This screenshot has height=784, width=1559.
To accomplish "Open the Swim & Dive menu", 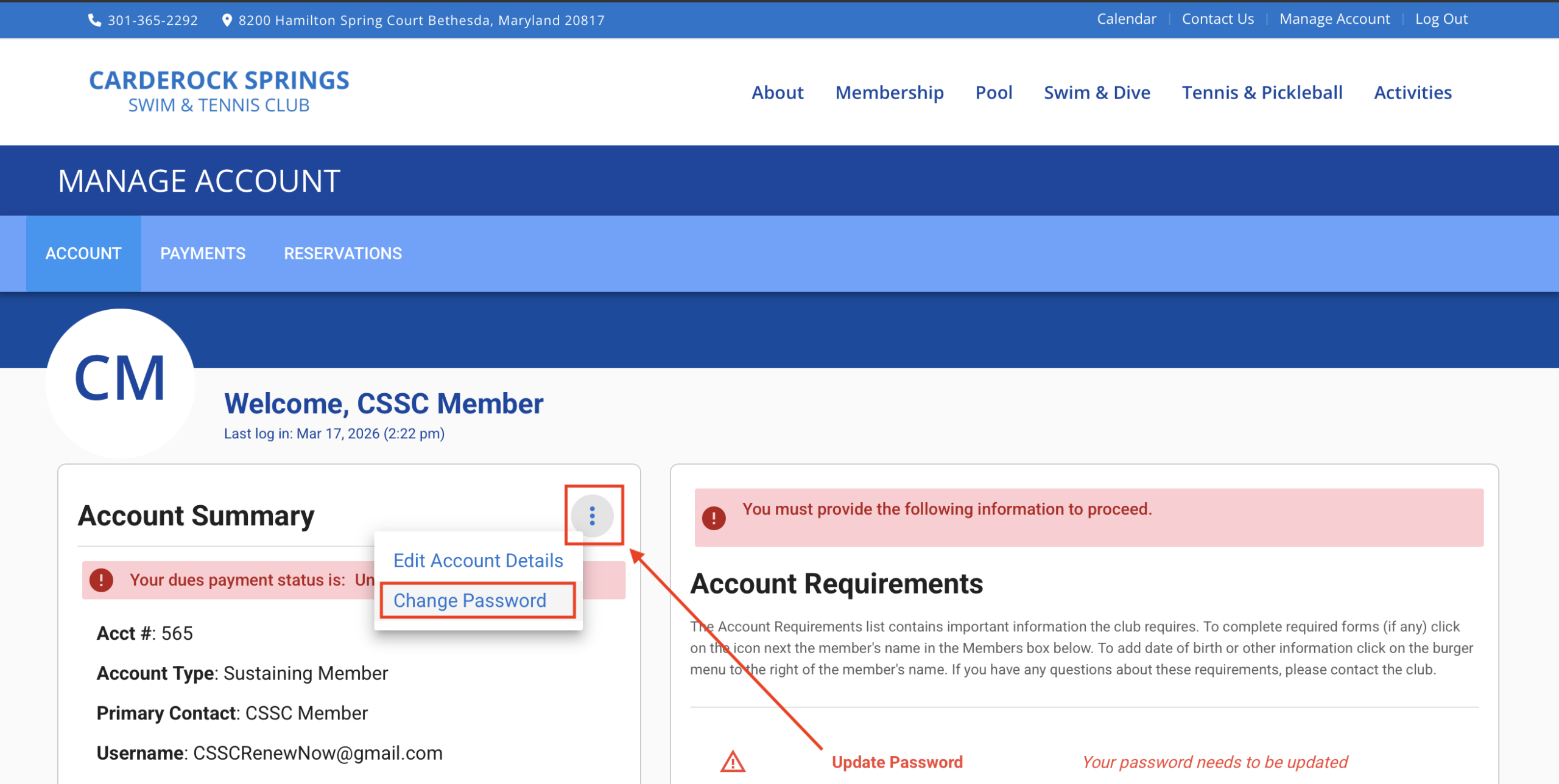I will click(1097, 93).
